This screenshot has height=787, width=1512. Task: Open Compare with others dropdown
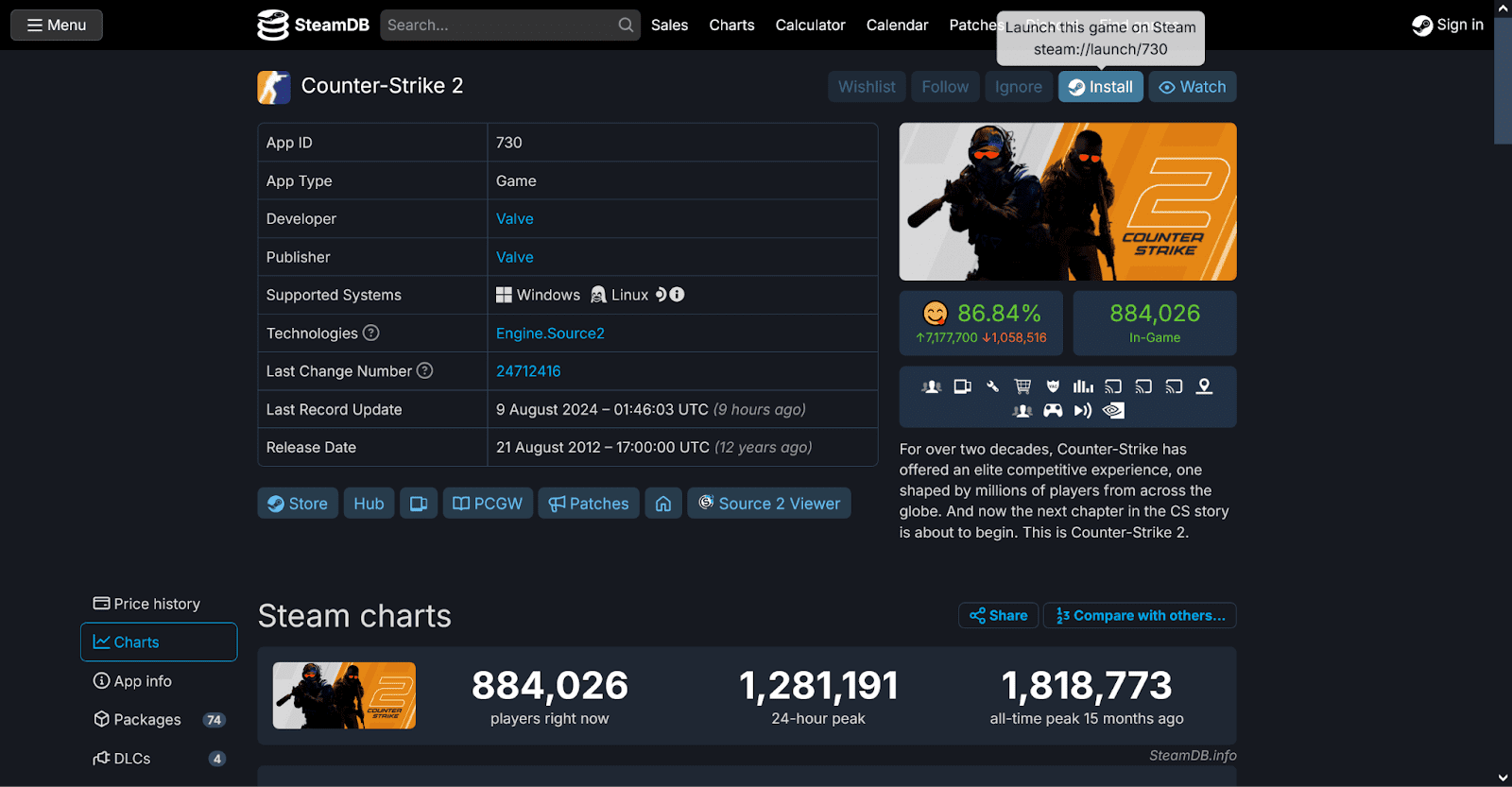(x=1140, y=615)
